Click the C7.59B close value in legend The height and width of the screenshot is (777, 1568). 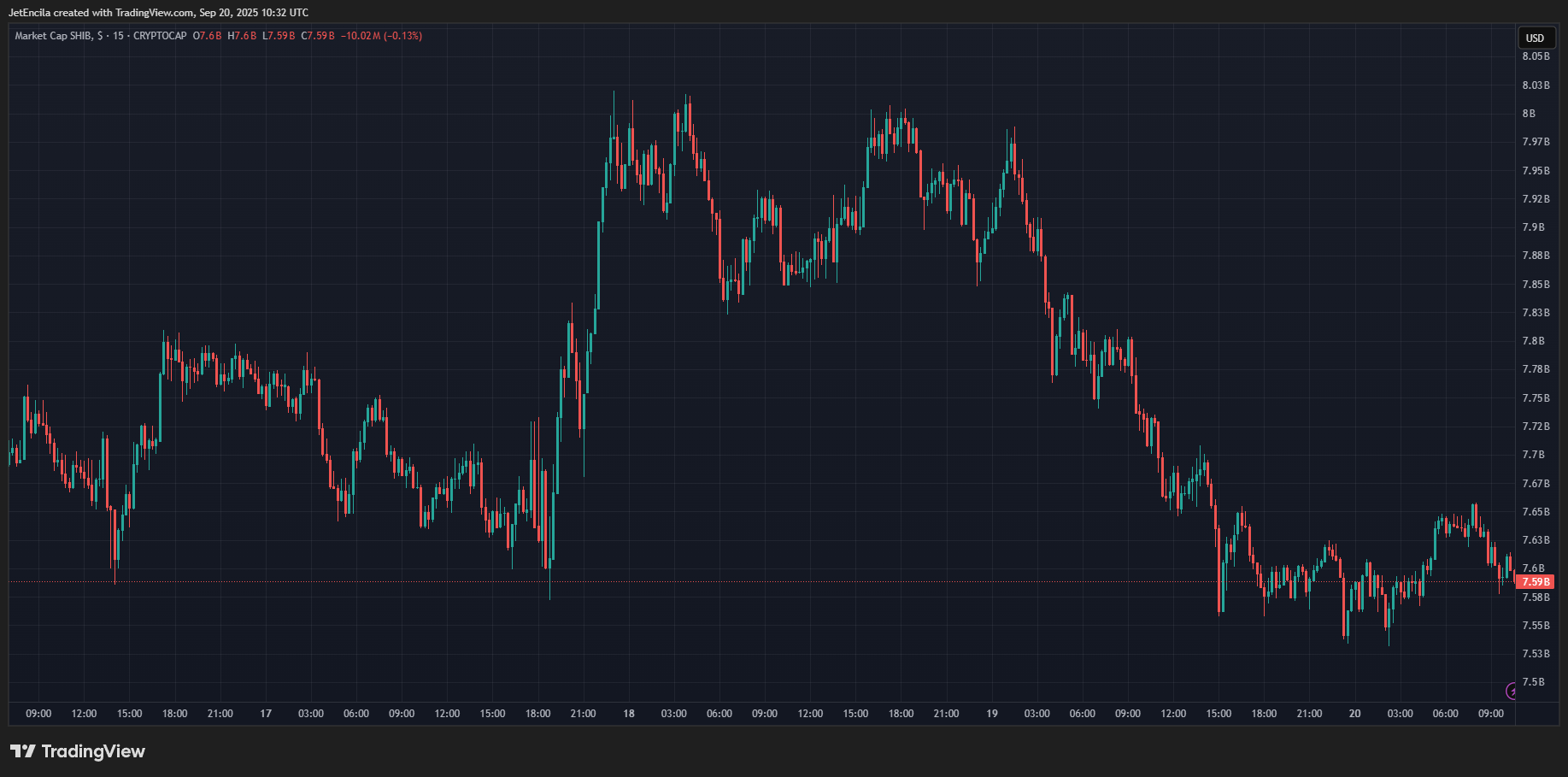(x=318, y=36)
